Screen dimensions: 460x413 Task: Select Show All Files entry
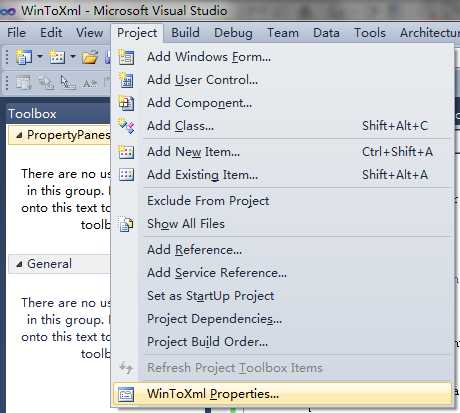pos(282,224)
